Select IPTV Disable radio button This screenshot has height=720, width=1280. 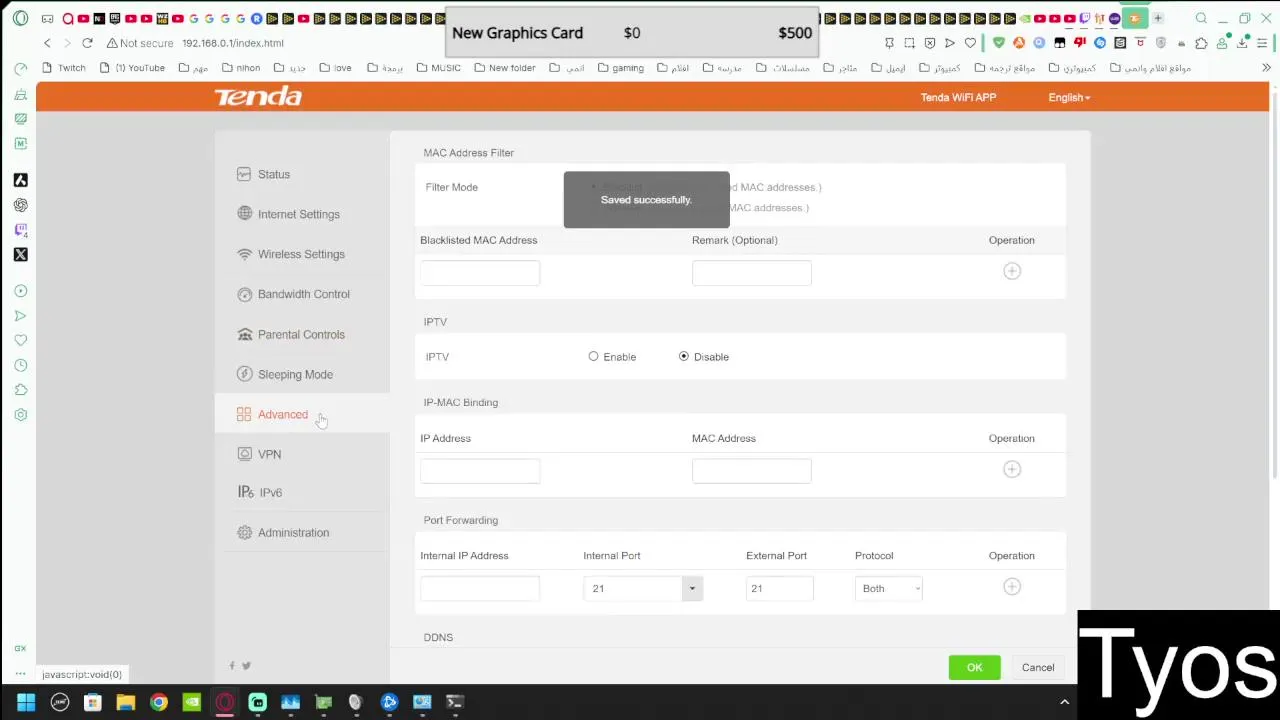tap(684, 356)
